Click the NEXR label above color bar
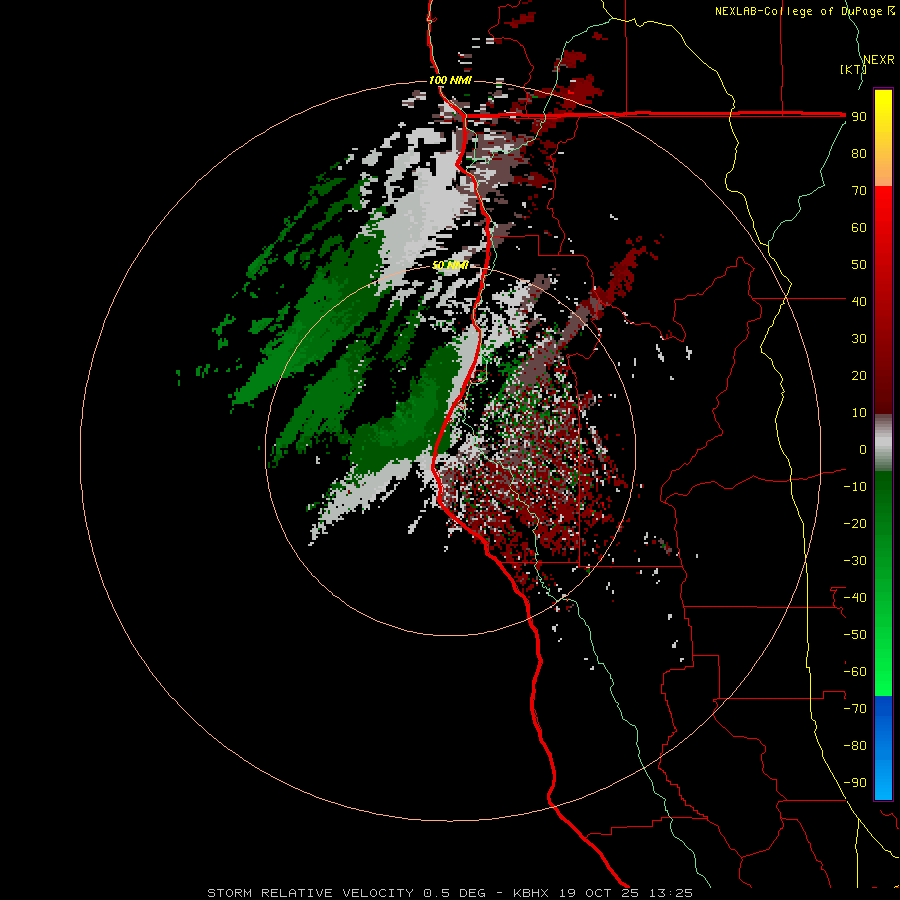900x900 pixels. (879, 60)
